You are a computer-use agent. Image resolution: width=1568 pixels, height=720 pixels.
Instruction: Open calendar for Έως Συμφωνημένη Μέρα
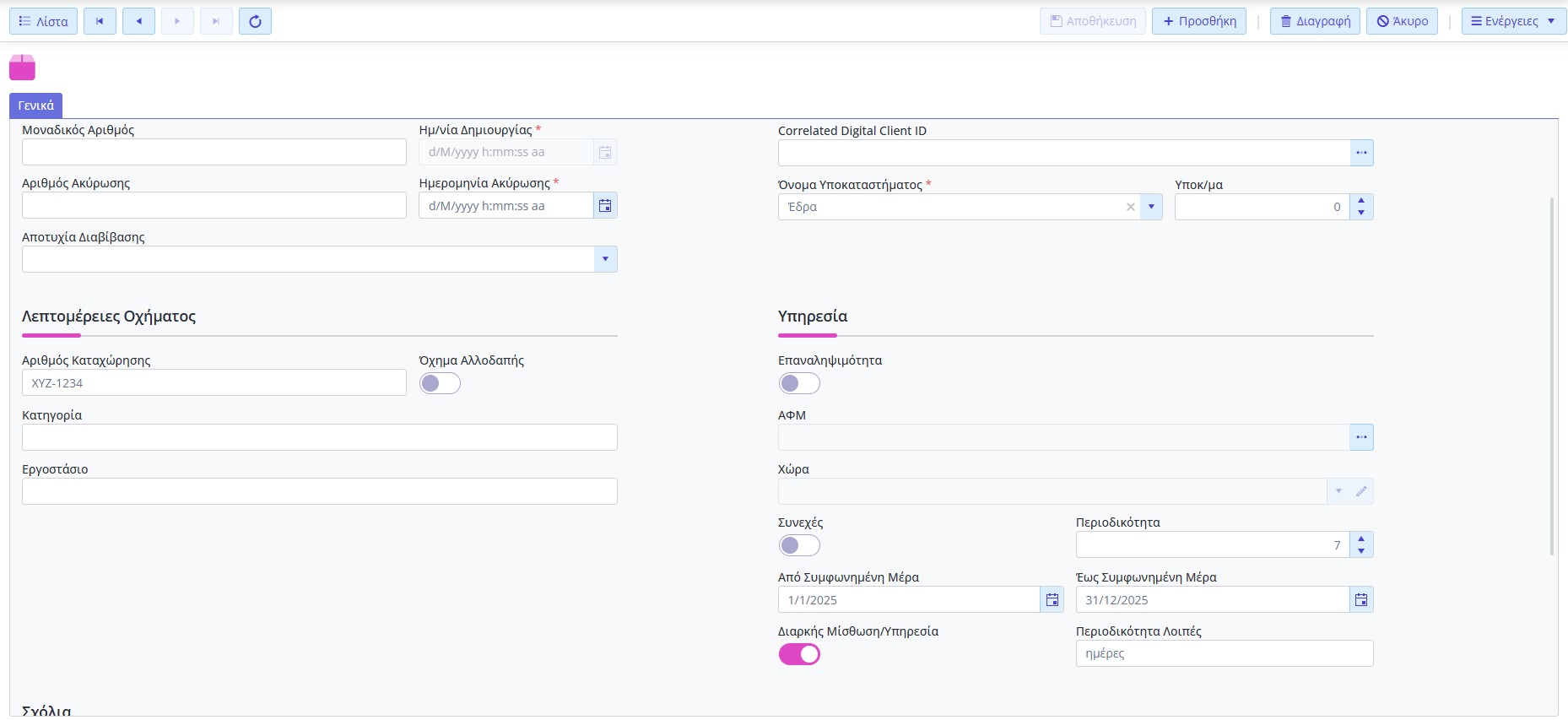click(x=1361, y=600)
